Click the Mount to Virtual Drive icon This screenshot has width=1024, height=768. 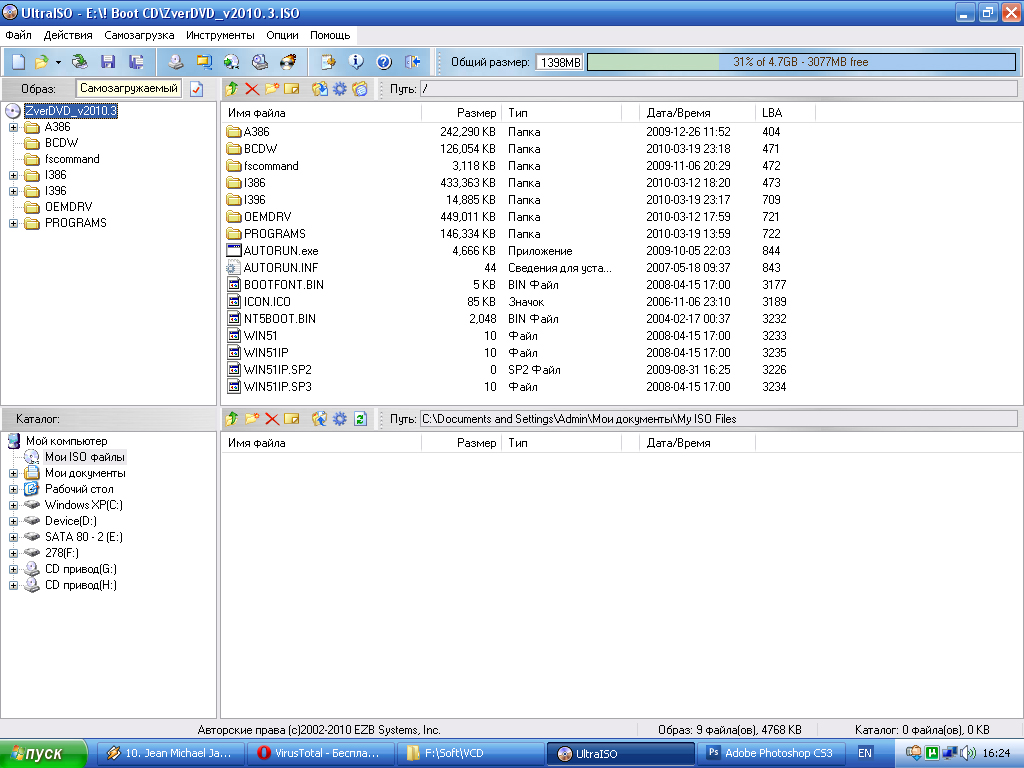(x=260, y=62)
